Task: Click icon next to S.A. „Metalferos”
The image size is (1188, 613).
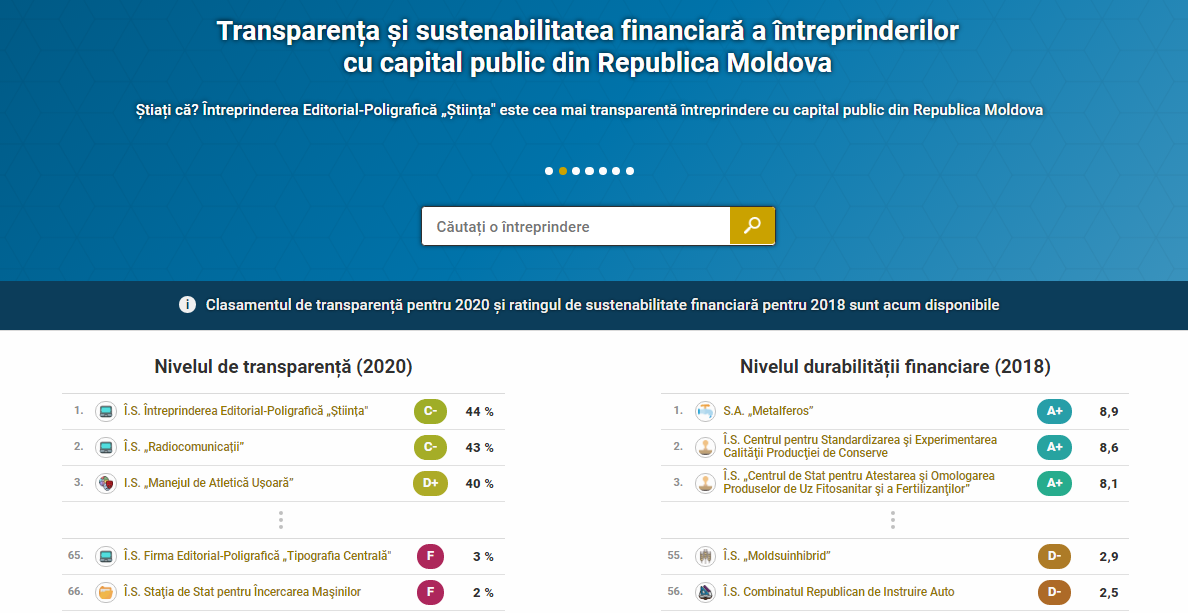Action: point(705,411)
